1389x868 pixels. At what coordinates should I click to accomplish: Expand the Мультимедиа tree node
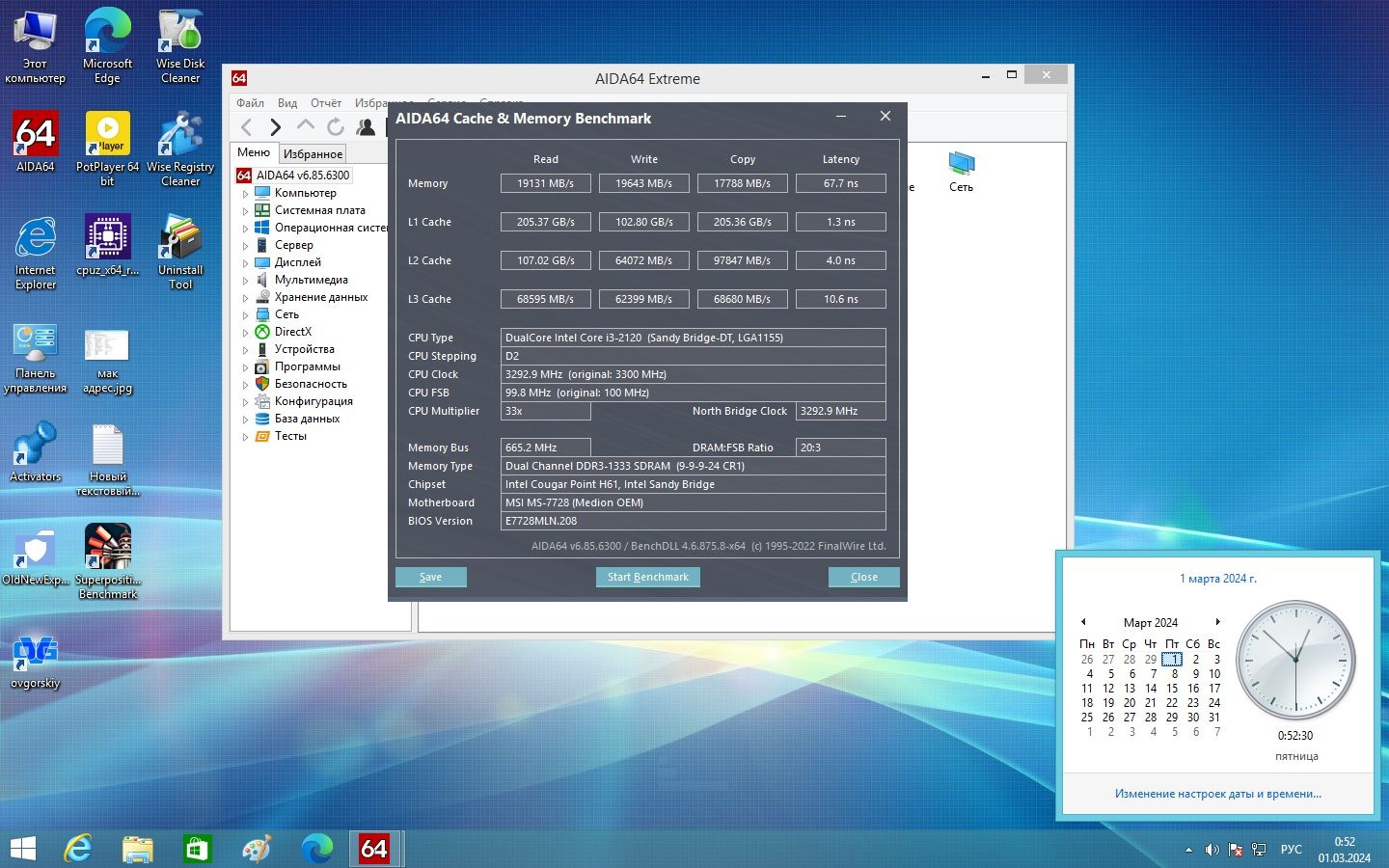[x=245, y=280]
